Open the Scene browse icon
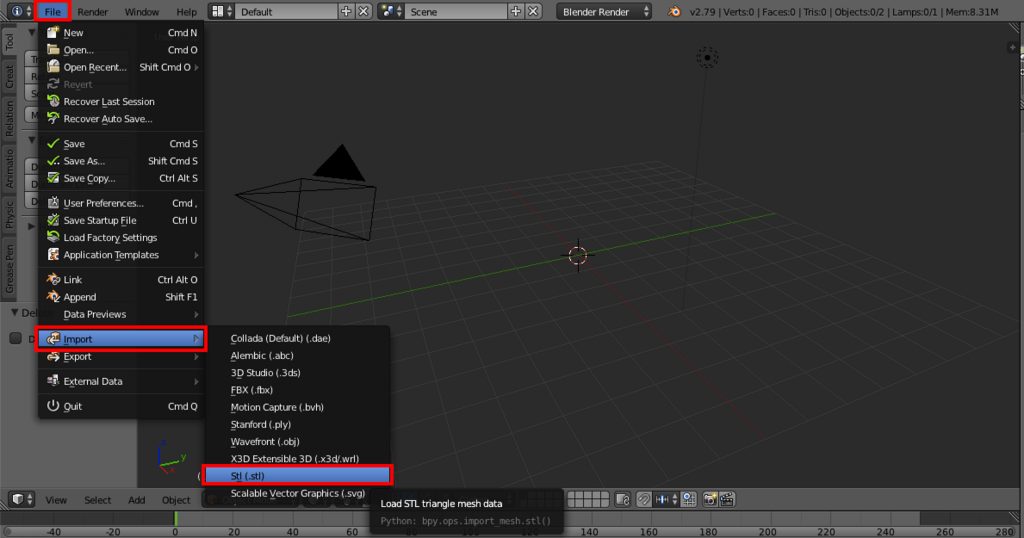This screenshot has height=538, width=1024. click(391, 11)
